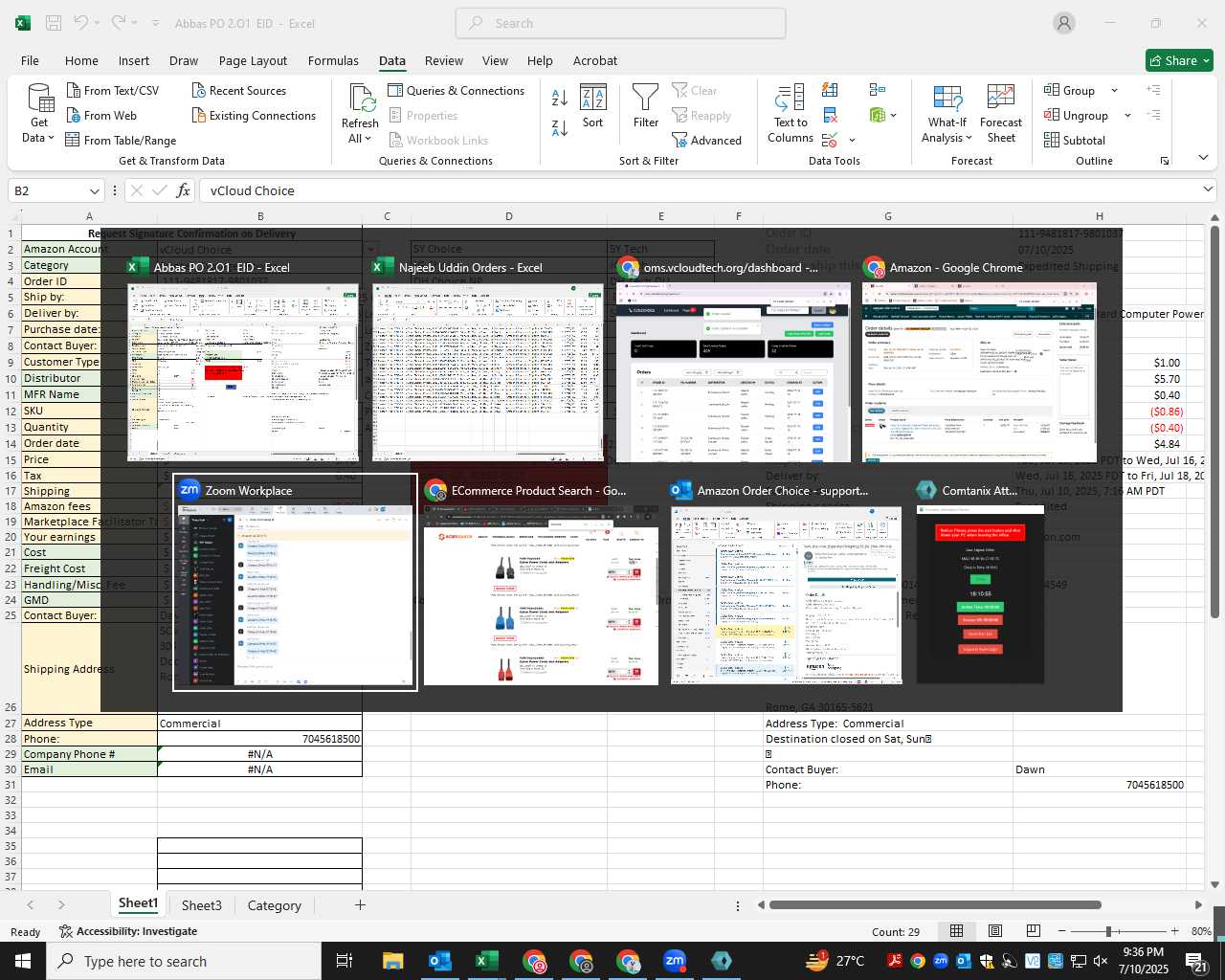Click the Data Validation icon
Viewport: 1225px width, 980px height.
tap(830, 141)
